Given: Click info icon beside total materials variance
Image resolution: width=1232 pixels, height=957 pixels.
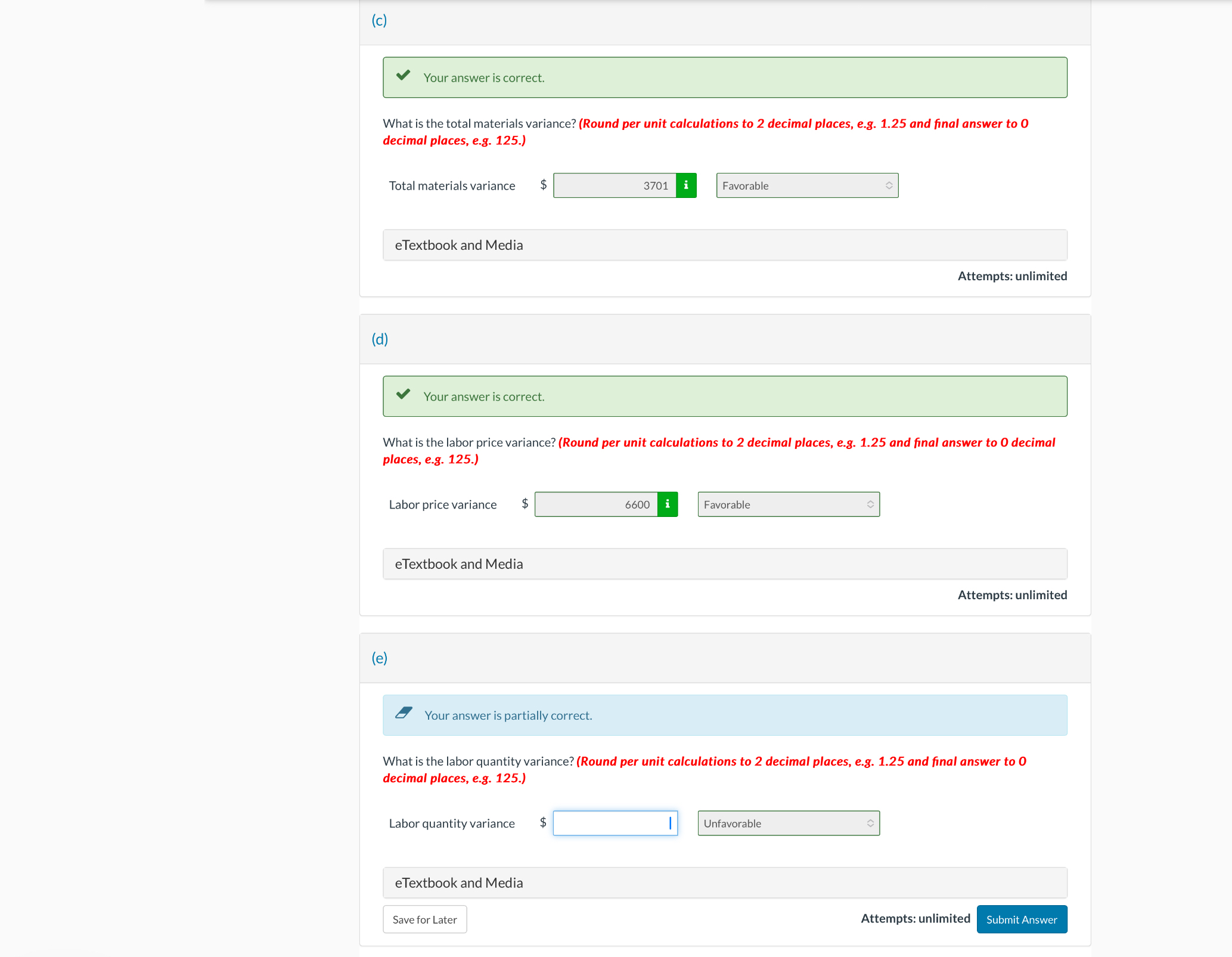Looking at the screenshot, I should tap(686, 185).
